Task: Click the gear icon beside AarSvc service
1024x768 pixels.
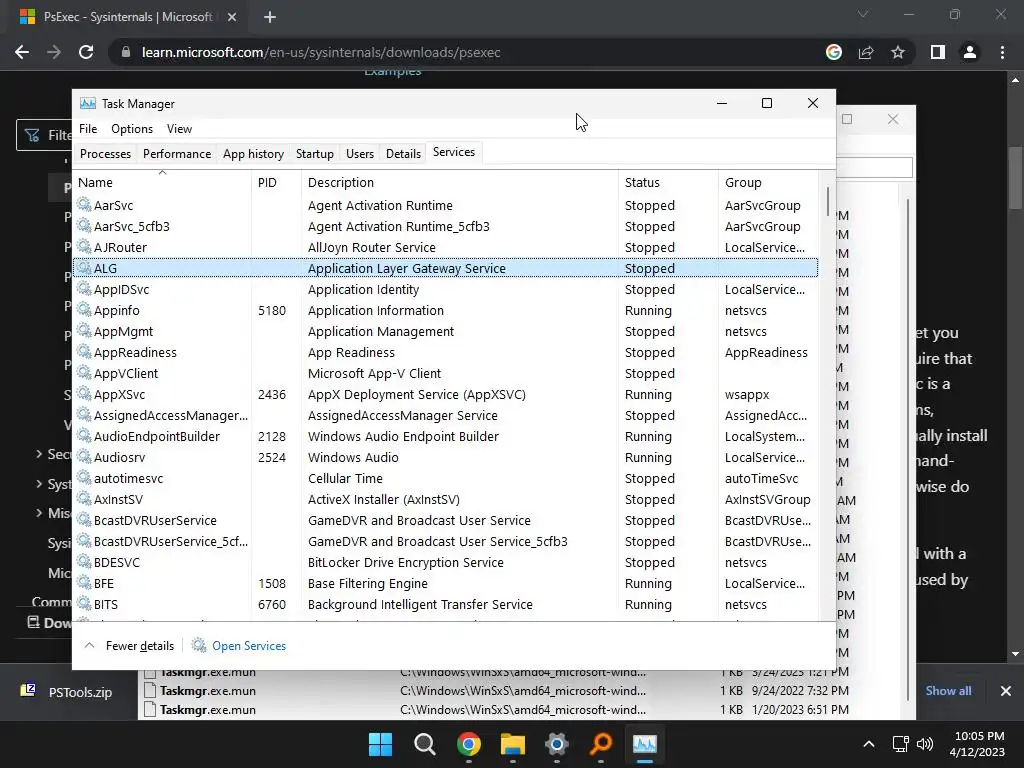Action: tap(84, 205)
